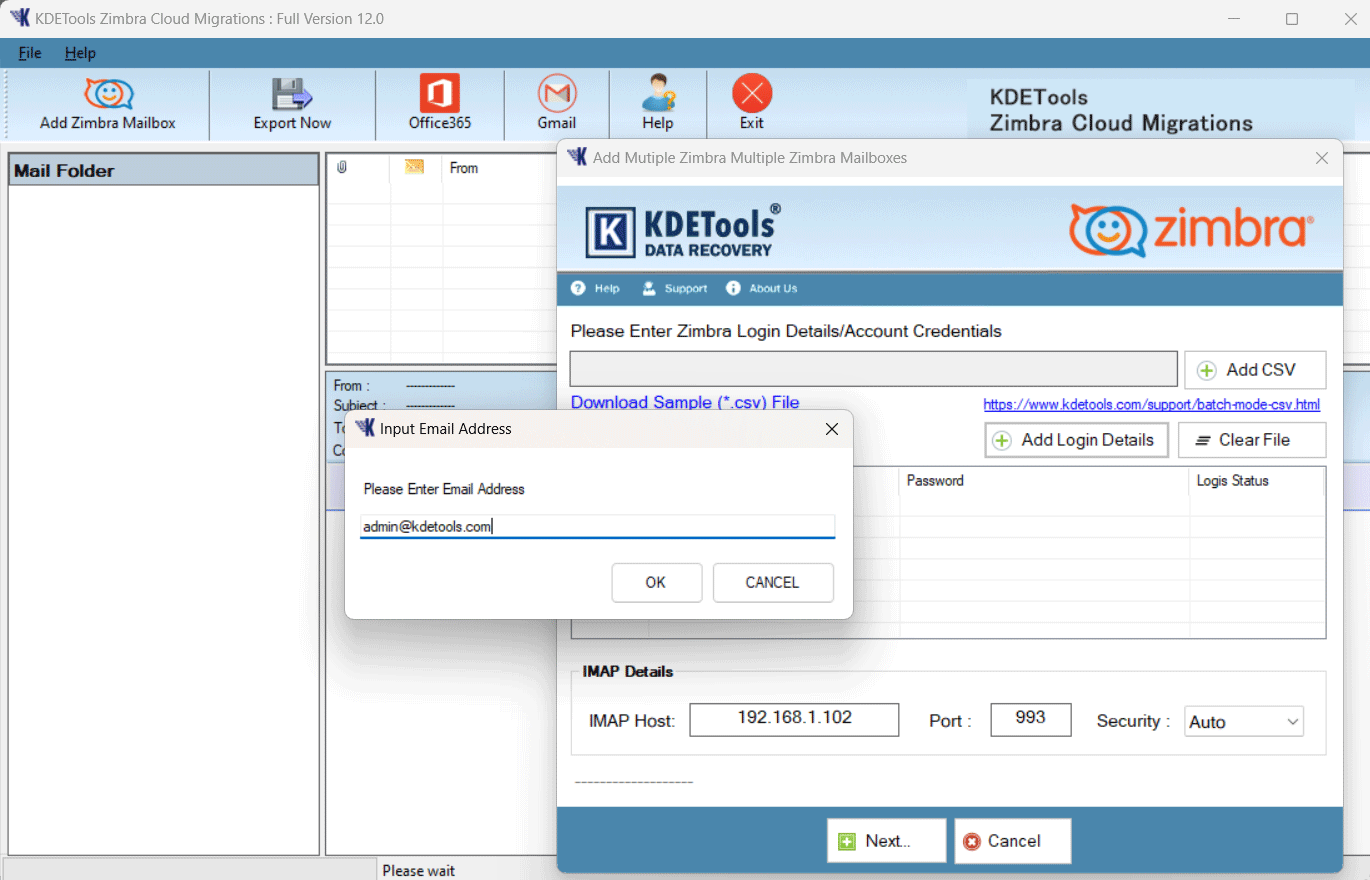The width and height of the screenshot is (1370, 880).
Task: Click the From column header
Action: 464,168
